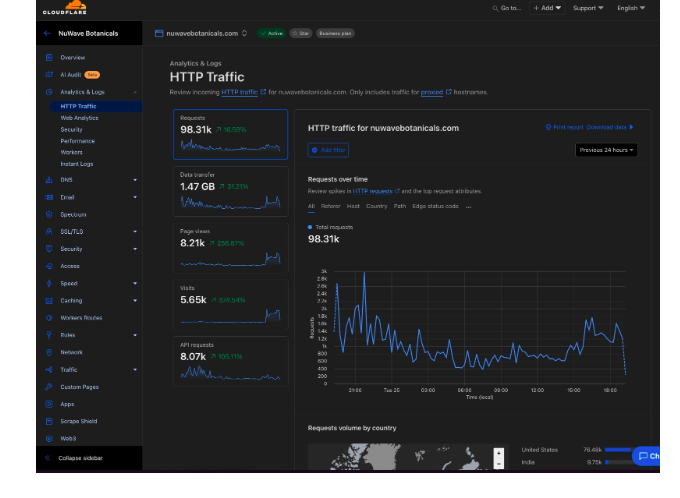Screen dimensions: 680x498
Task: Click the Star button
Action: pyautogui.click(x=301, y=33)
